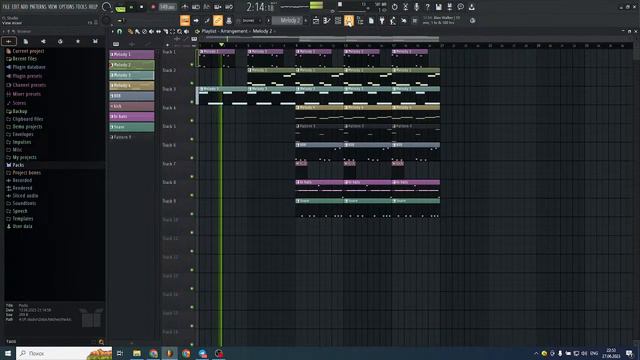Click the save project floppy icon
This screenshot has width=640, height=360.
coord(438,7)
